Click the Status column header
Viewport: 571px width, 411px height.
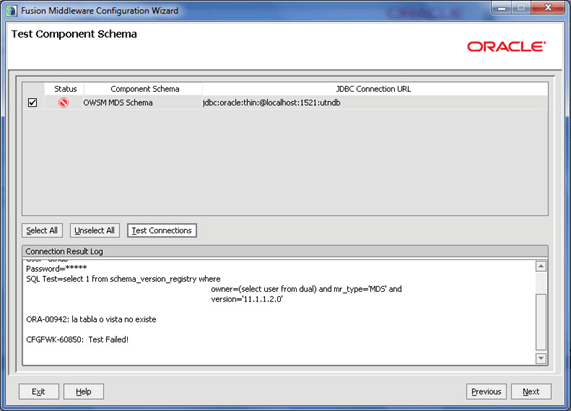click(64, 89)
